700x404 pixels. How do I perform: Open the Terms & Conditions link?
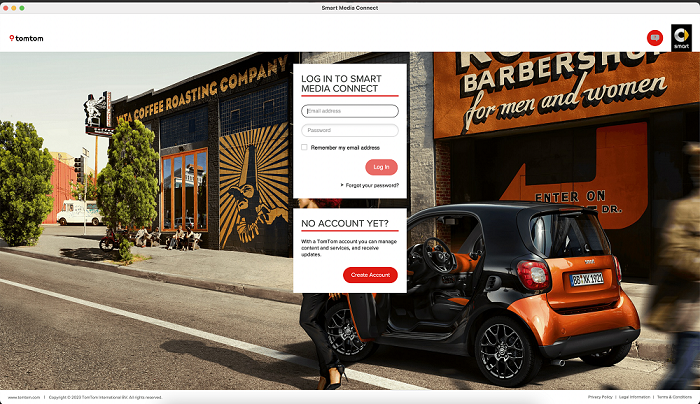(x=674, y=397)
